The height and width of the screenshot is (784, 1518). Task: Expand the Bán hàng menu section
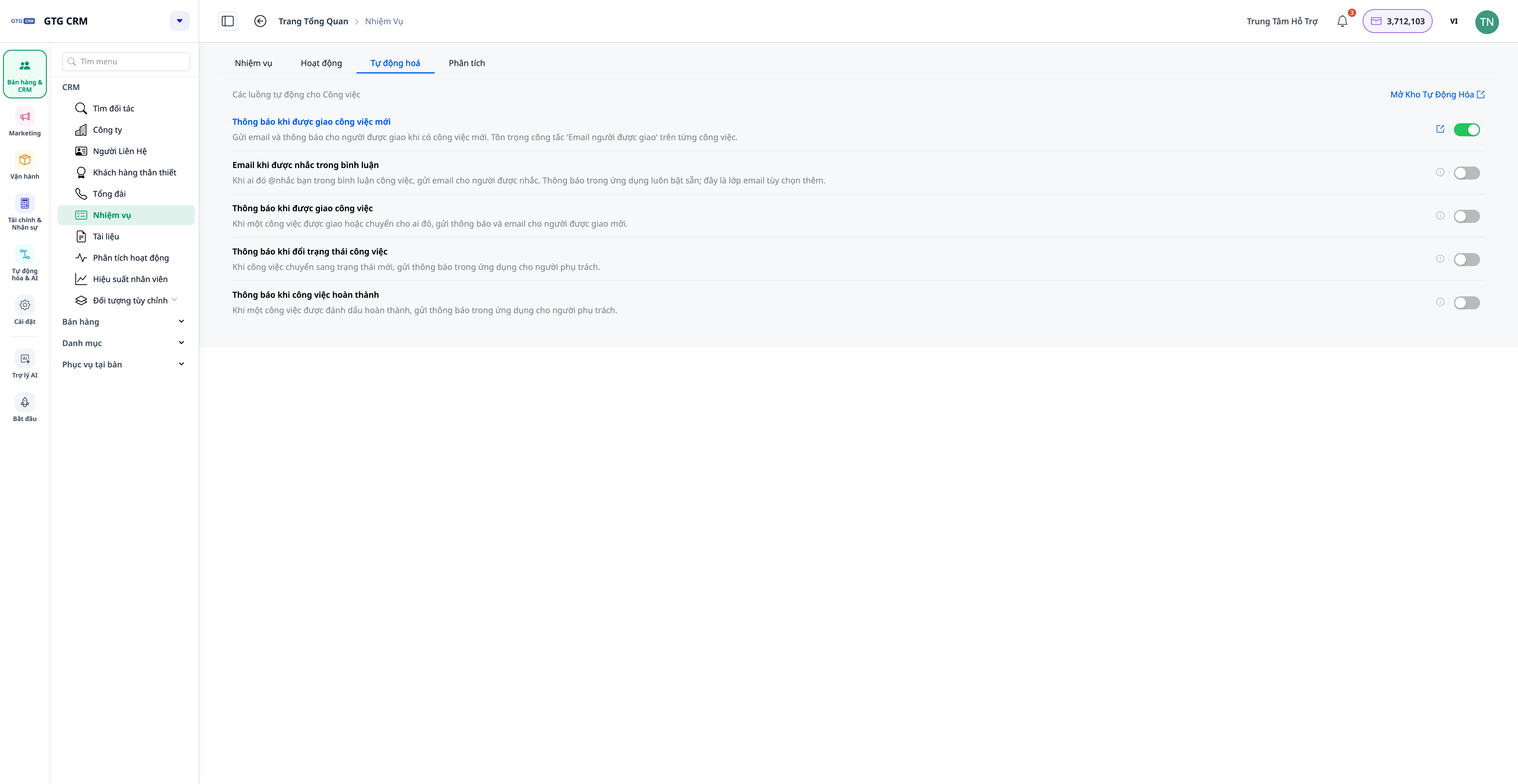pyautogui.click(x=124, y=321)
